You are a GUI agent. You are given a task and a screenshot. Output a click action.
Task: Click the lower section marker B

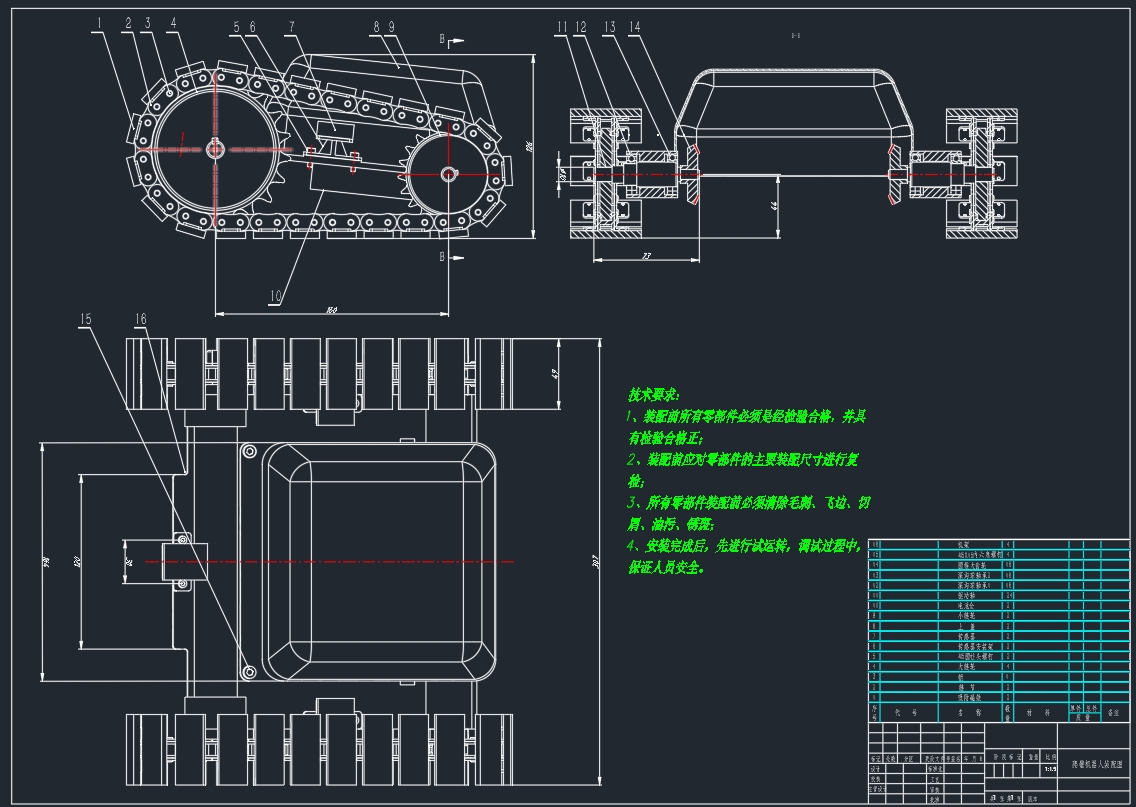442,256
